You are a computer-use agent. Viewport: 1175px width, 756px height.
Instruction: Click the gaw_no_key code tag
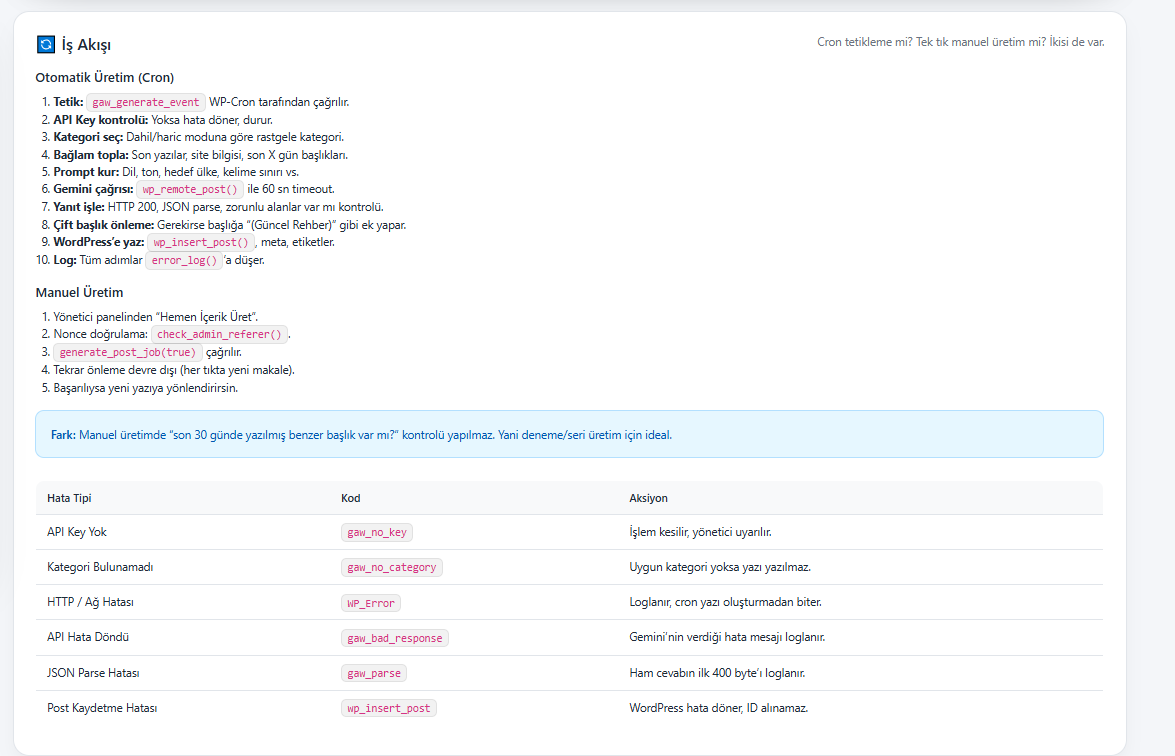point(377,533)
